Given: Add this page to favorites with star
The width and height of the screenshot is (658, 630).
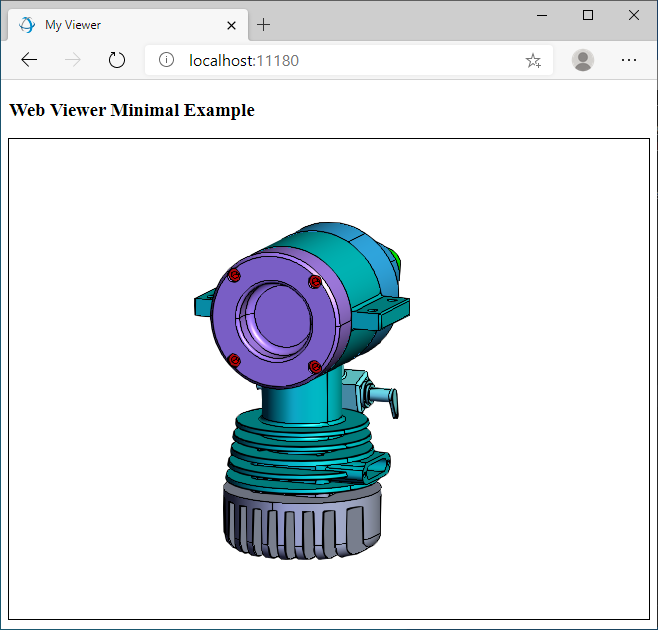Looking at the screenshot, I should pyautogui.click(x=533, y=61).
